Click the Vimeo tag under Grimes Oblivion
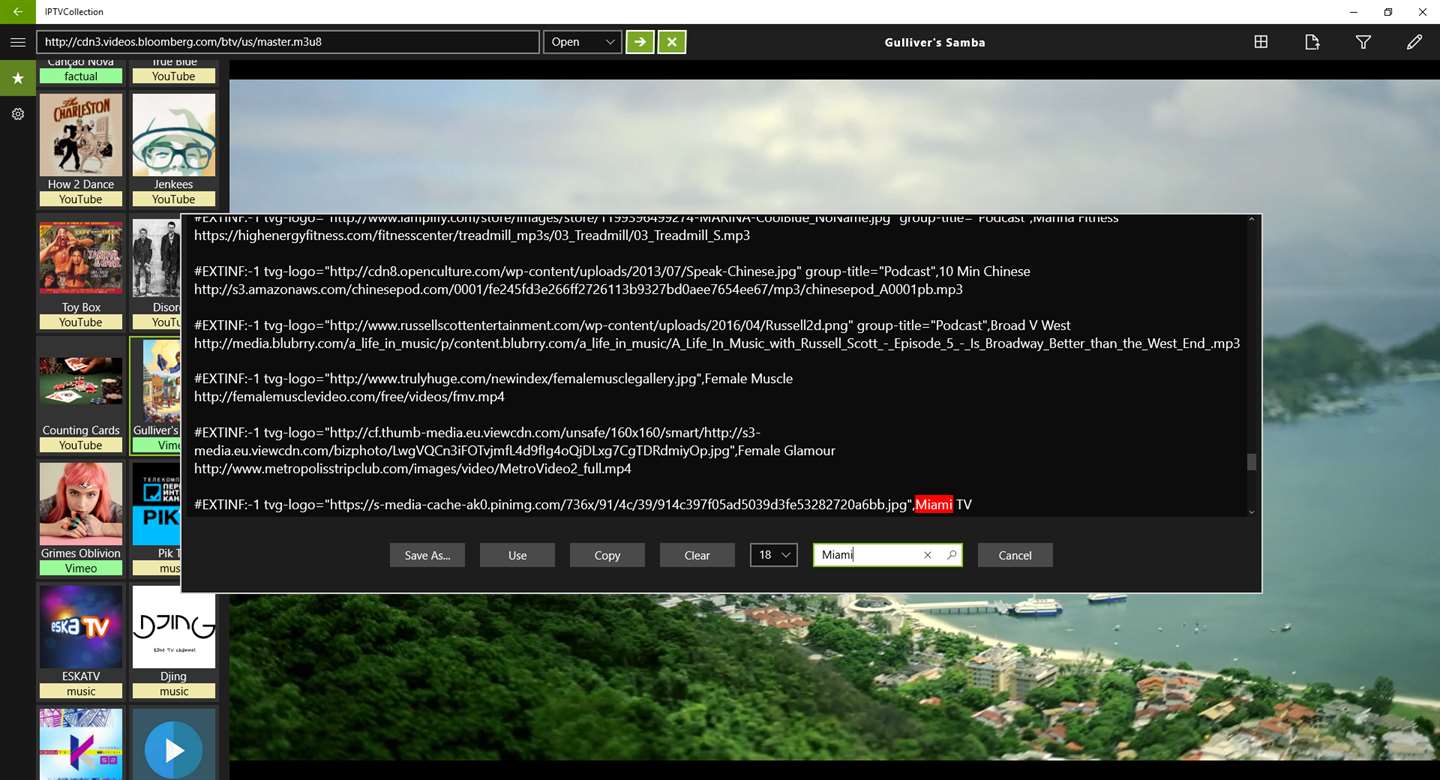The height and width of the screenshot is (780, 1440). 81,568
